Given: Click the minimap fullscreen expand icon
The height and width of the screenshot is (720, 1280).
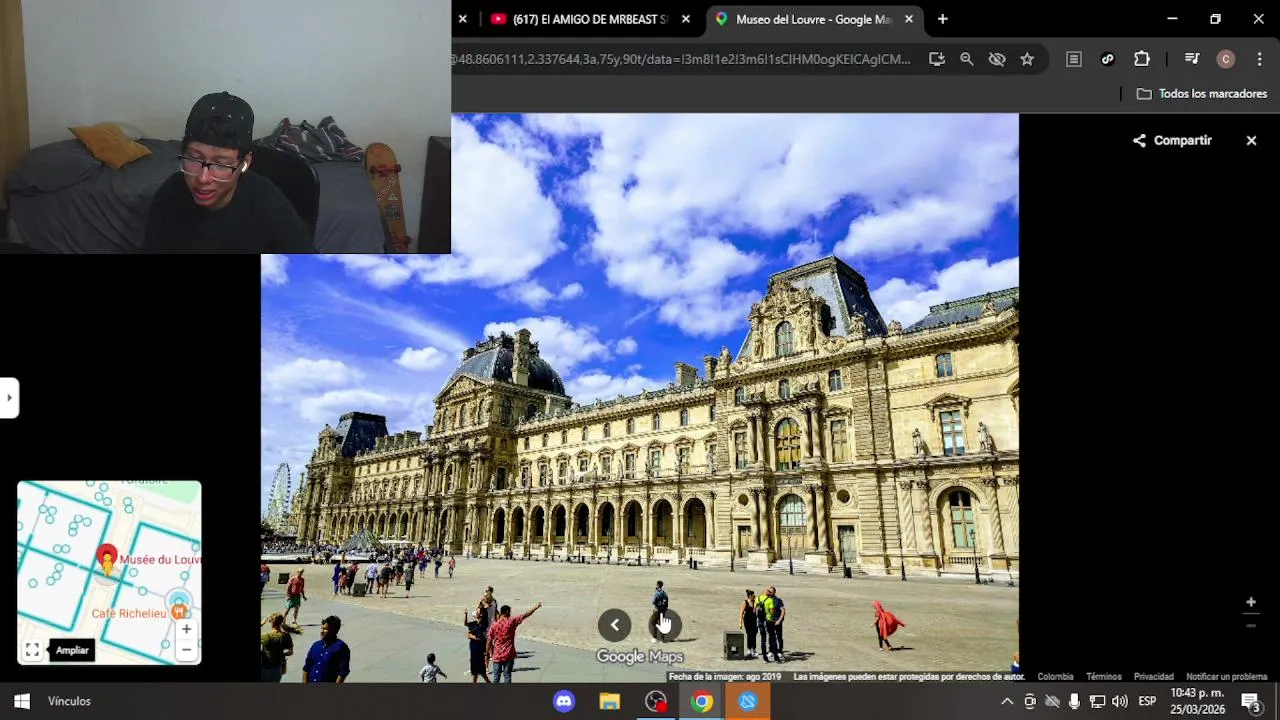Looking at the screenshot, I should (32, 650).
